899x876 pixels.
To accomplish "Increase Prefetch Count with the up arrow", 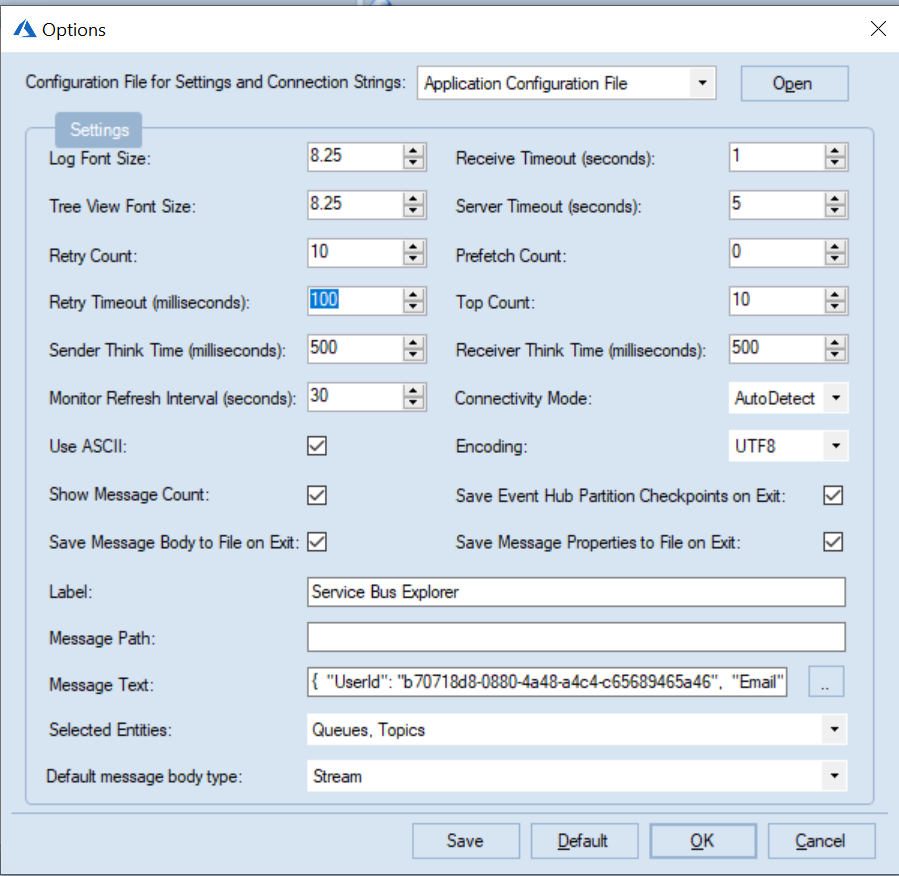I will point(835,248).
